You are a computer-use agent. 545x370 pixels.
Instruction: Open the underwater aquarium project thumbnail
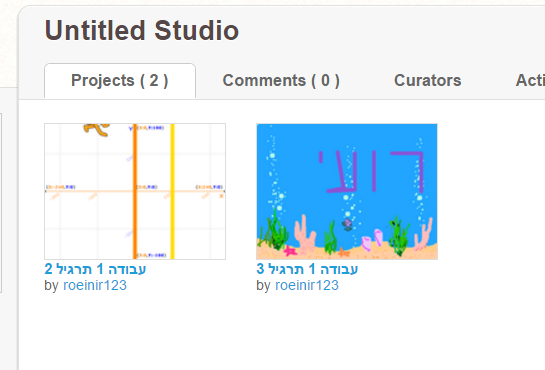click(347, 191)
